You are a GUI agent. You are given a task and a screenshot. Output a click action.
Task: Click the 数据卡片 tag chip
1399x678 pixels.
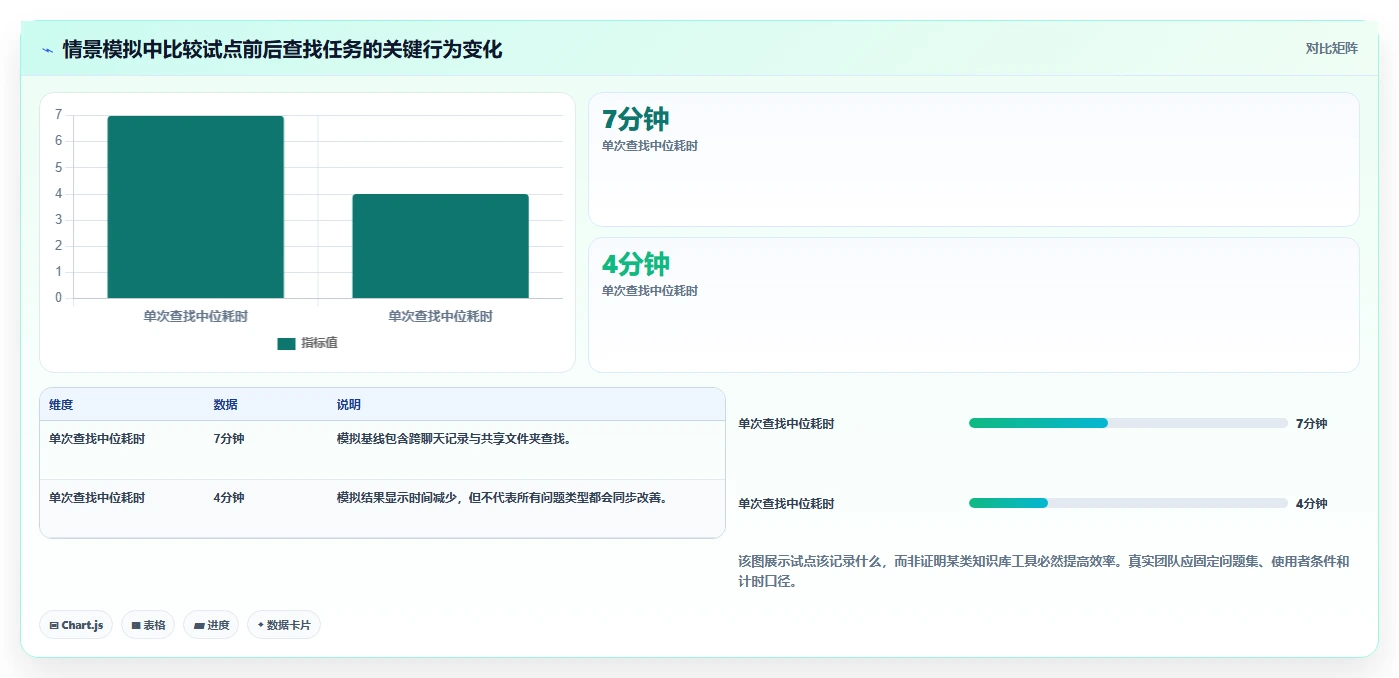pos(284,625)
